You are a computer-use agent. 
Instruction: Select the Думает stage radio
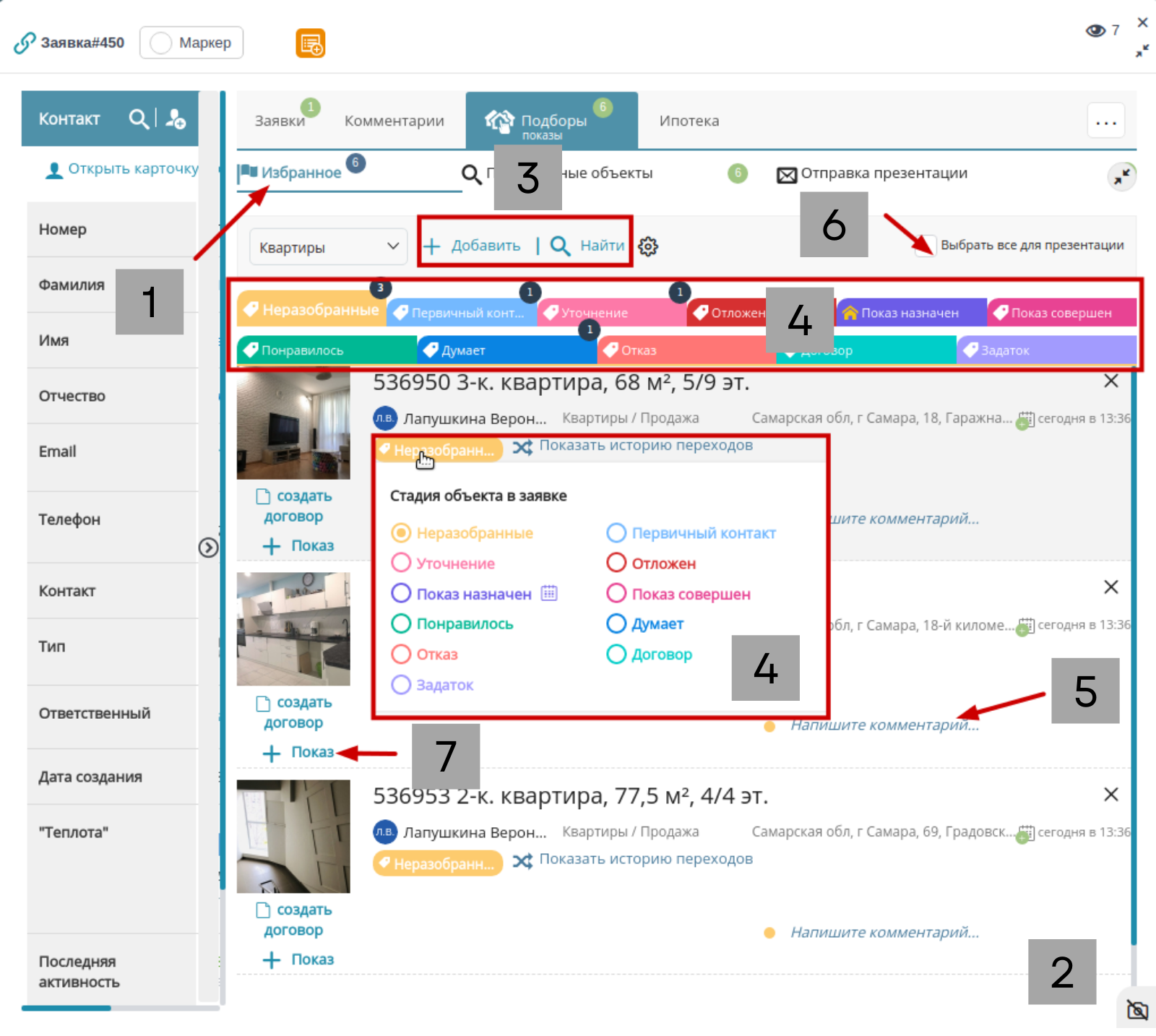(x=616, y=623)
